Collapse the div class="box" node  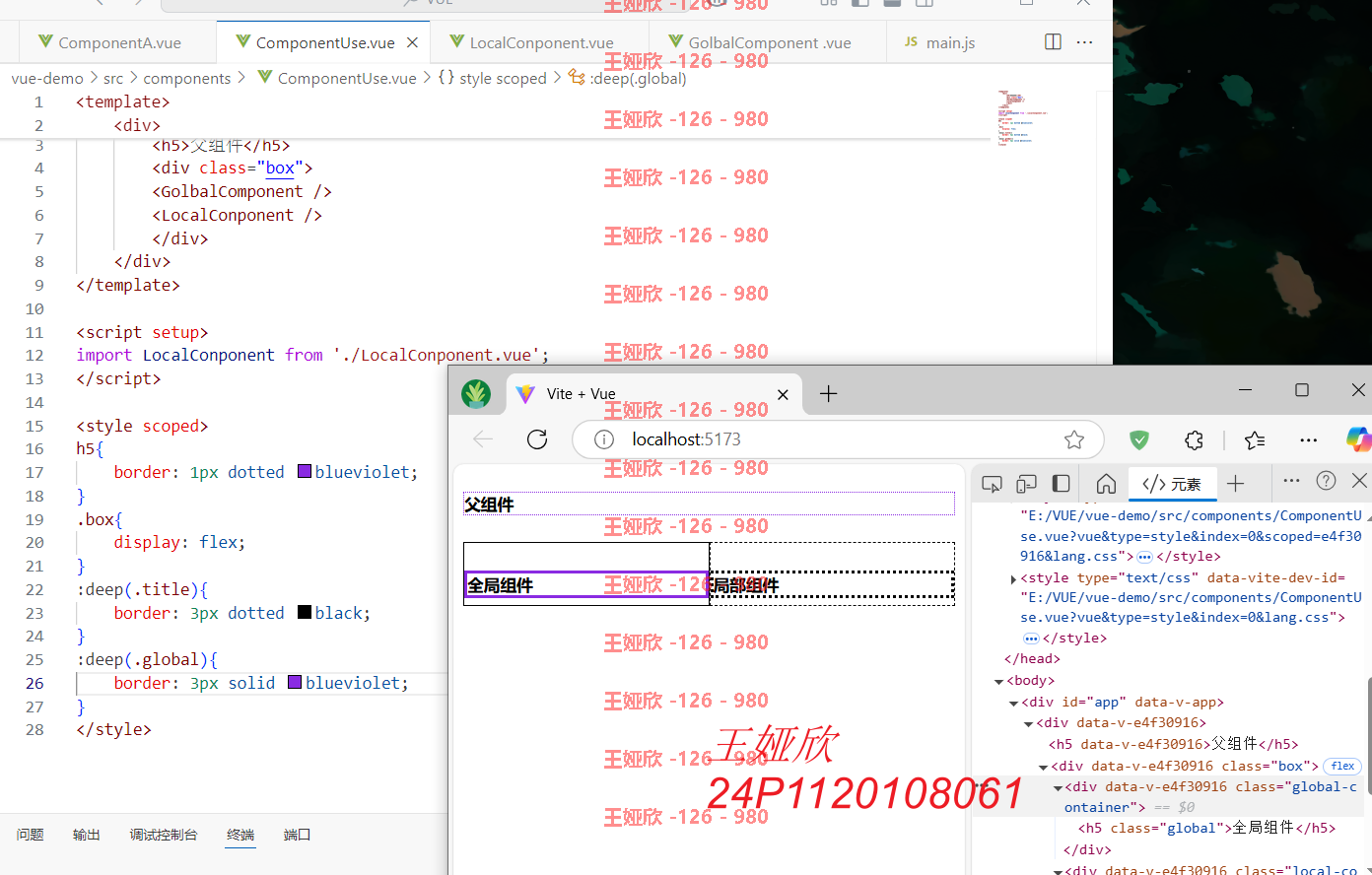tap(1043, 767)
